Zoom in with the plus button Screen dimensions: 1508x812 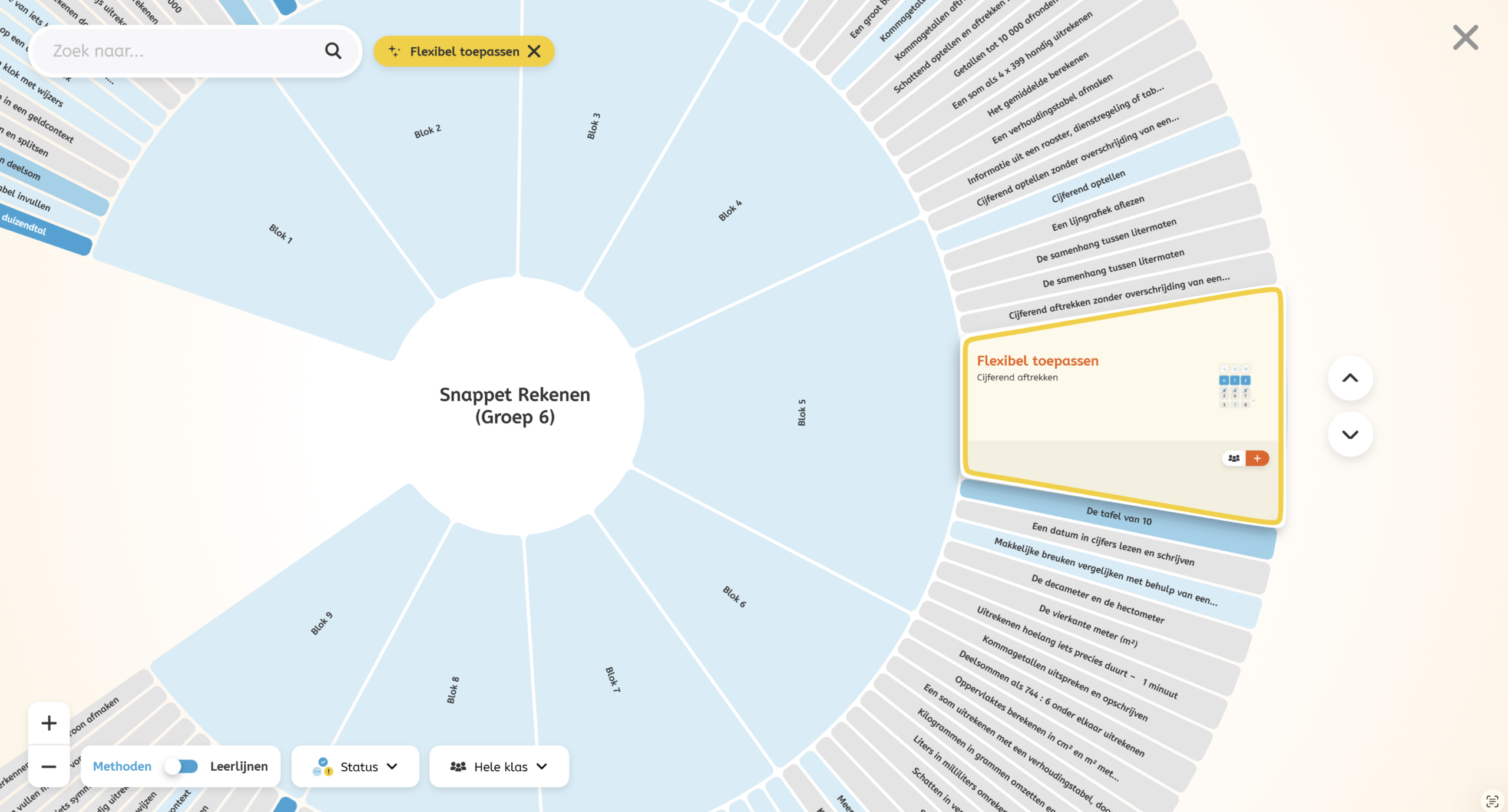point(49,723)
